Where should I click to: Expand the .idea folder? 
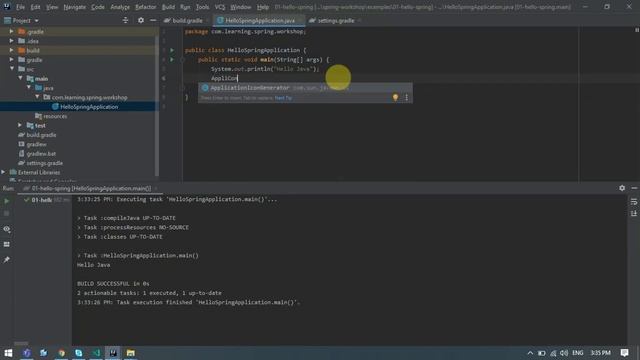(x=11, y=41)
